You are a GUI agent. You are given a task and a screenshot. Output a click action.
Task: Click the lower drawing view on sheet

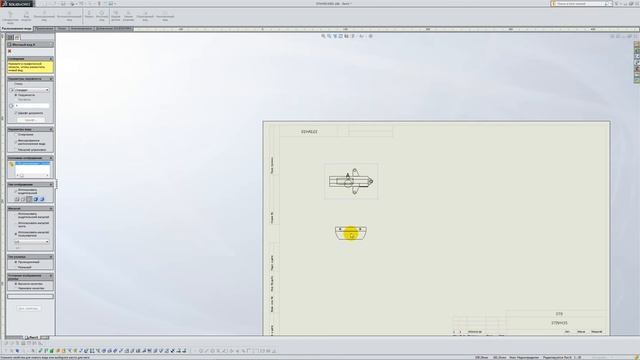tap(351, 233)
